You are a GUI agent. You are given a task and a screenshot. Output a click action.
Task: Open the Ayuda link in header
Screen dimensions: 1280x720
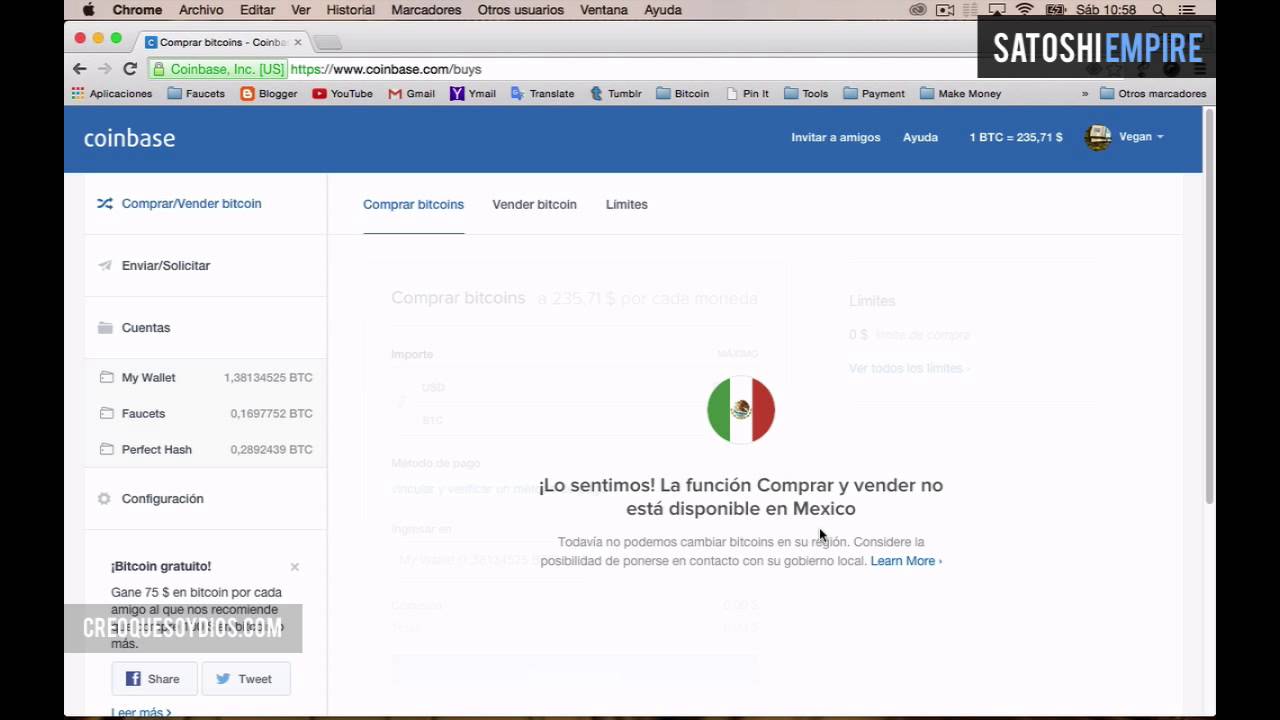point(920,137)
